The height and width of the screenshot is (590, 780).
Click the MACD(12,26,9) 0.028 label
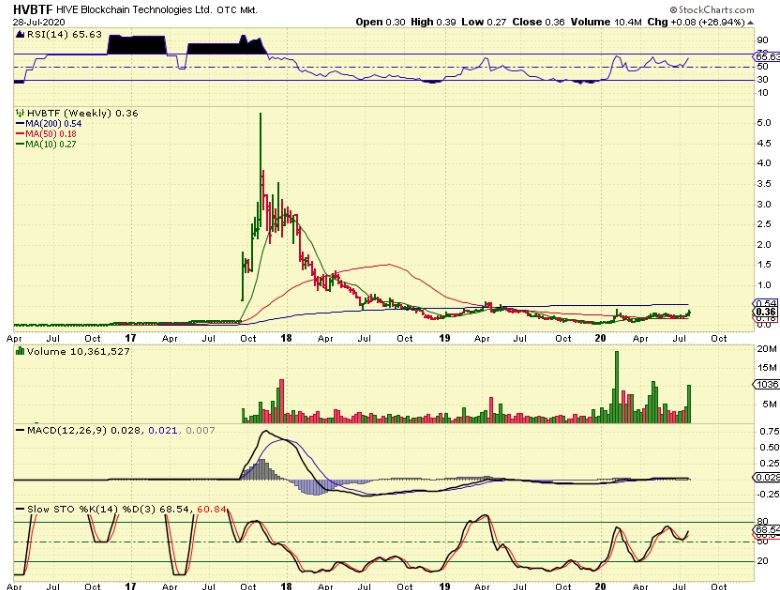[85, 430]
